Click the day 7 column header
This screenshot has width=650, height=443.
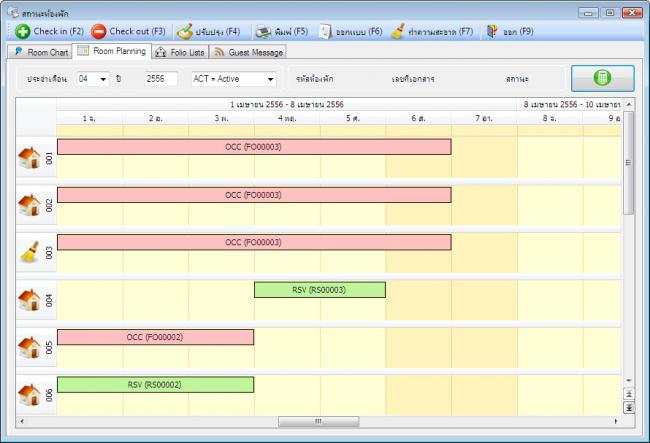point(484,119)
